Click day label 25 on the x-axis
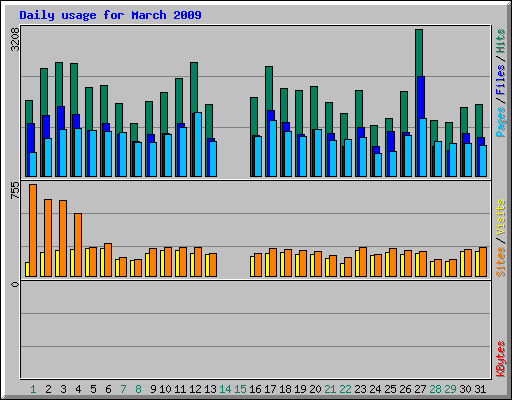 (390, 389)
